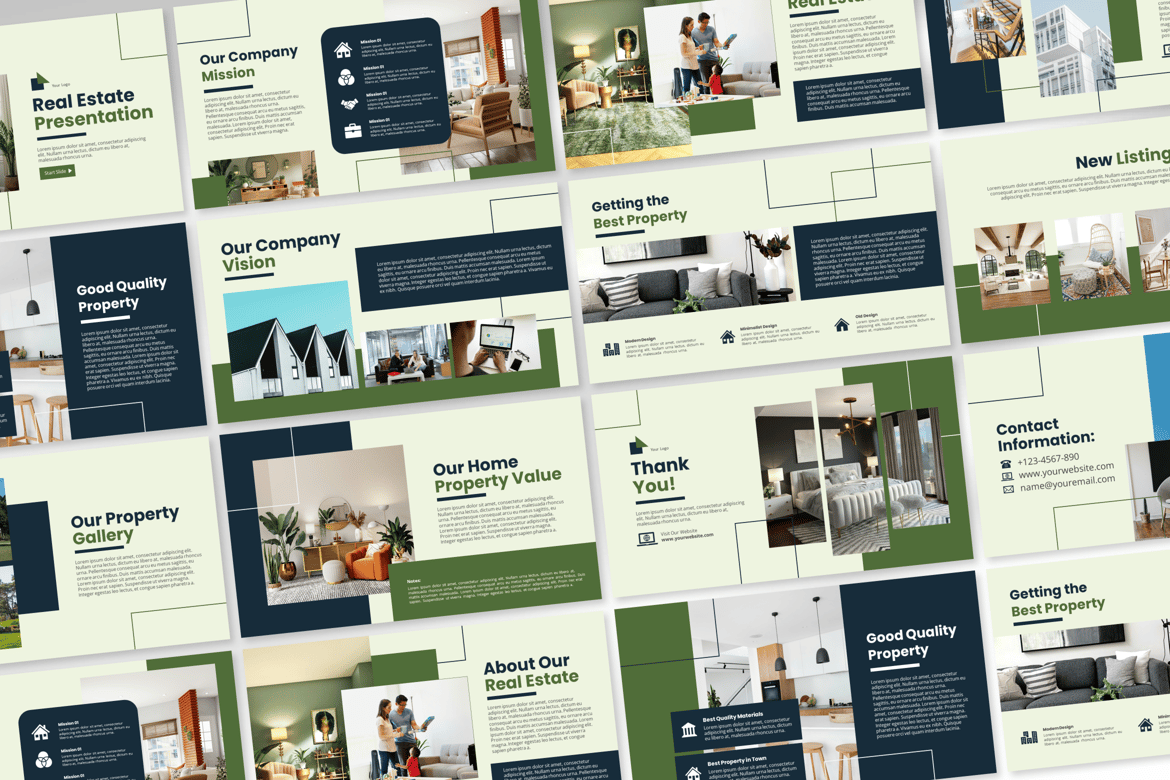Select the New Listing heading
The width and height of the screenshot is (1170, 780).
1122,158
